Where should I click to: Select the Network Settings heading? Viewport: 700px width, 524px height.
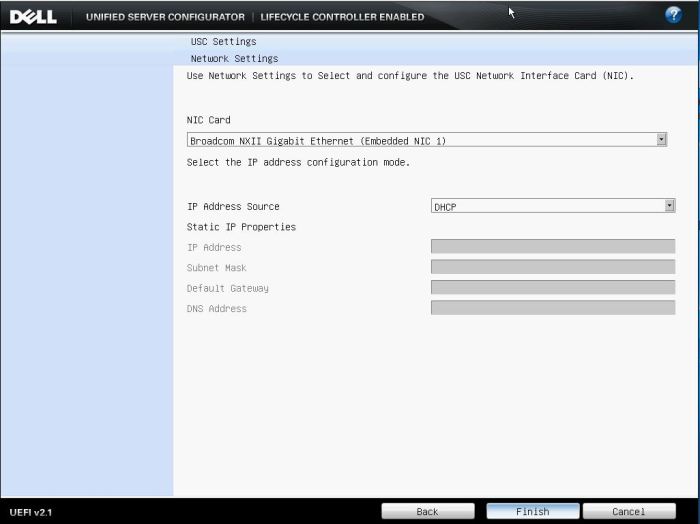234,59
